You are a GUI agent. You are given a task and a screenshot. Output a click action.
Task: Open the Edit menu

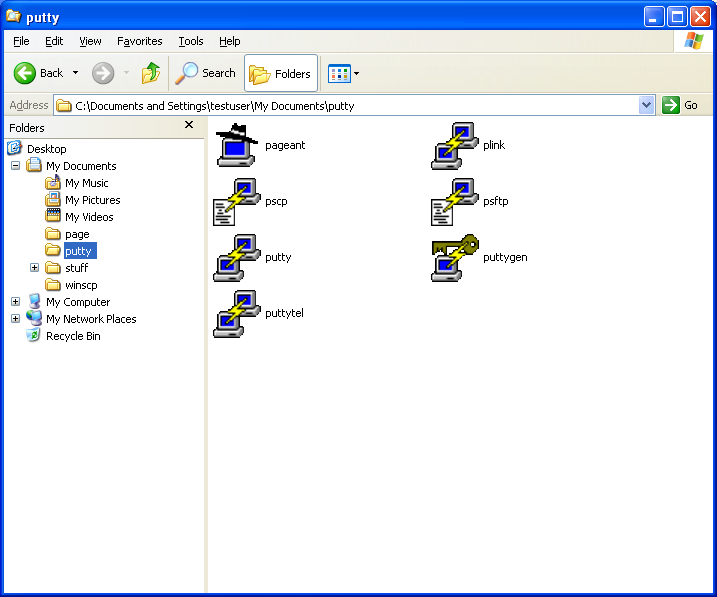pos(54,41)
